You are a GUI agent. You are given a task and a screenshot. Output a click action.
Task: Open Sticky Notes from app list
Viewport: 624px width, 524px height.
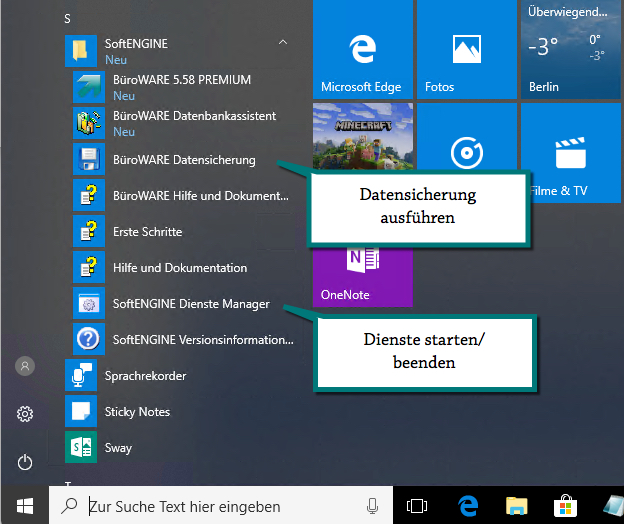[137, 412]
